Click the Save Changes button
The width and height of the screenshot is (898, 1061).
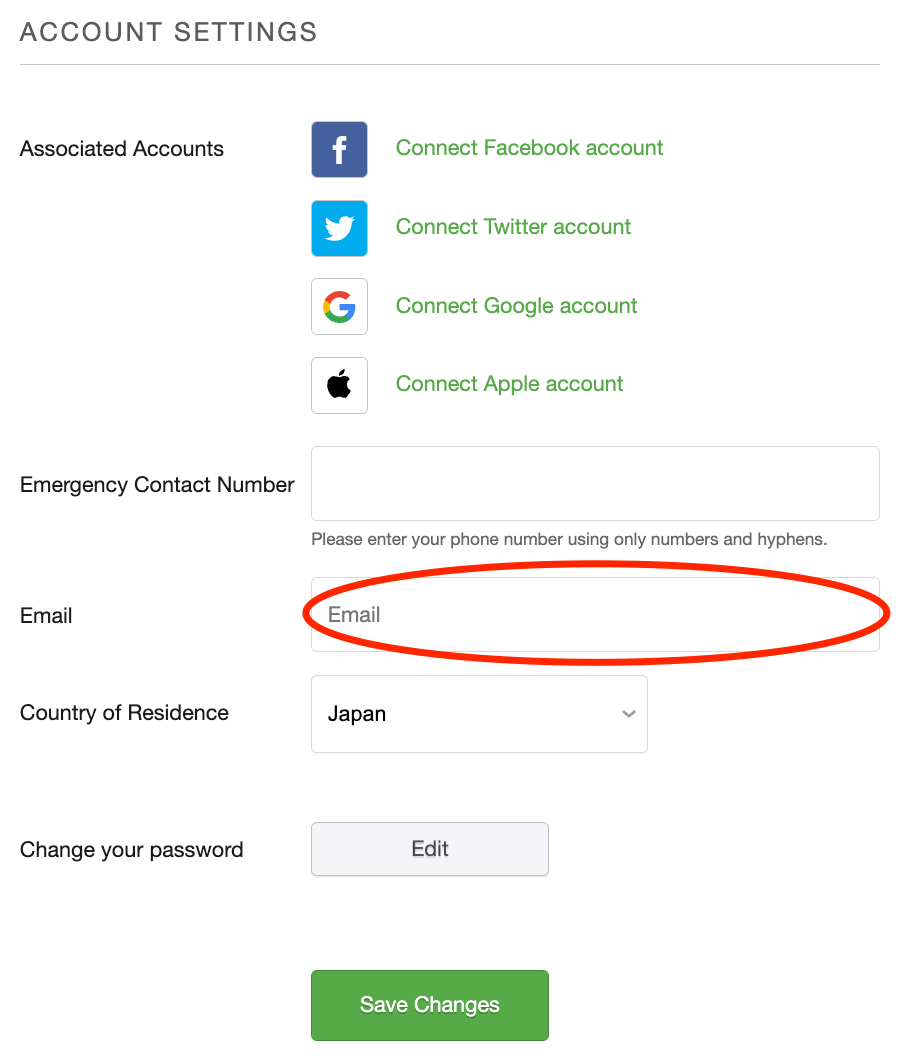pyautogui.click(x=429, y=1005)
